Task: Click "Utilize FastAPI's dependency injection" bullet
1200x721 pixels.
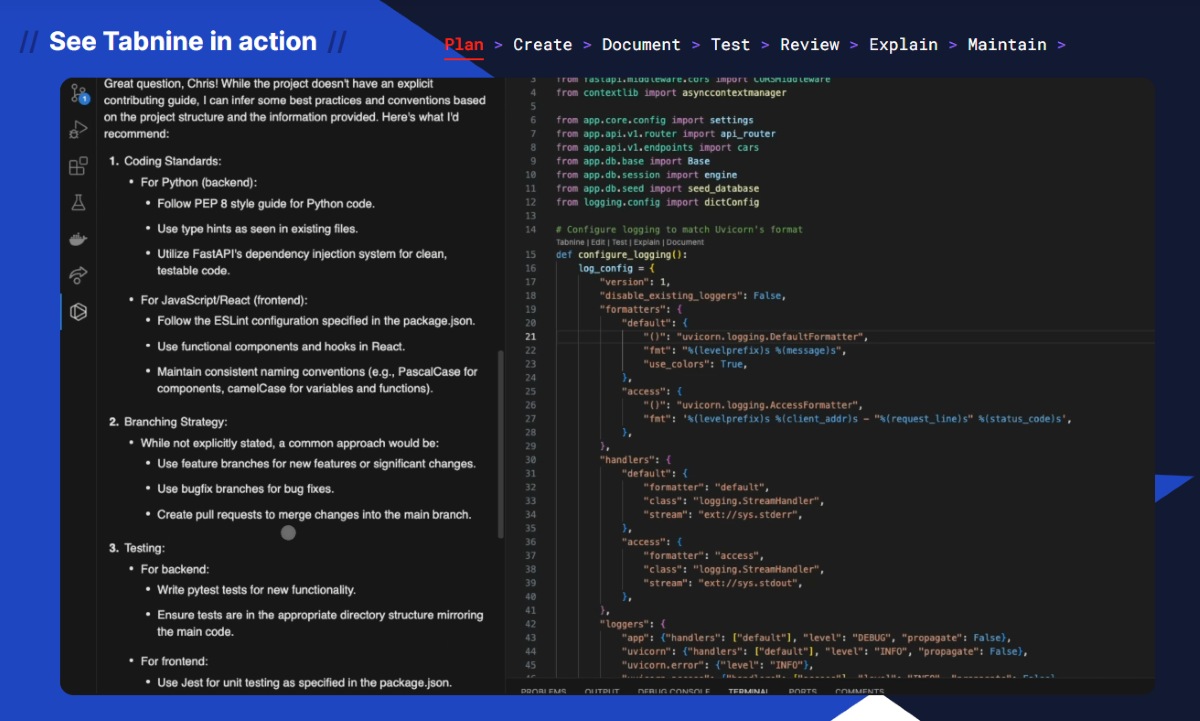Action: pos(302,262)
